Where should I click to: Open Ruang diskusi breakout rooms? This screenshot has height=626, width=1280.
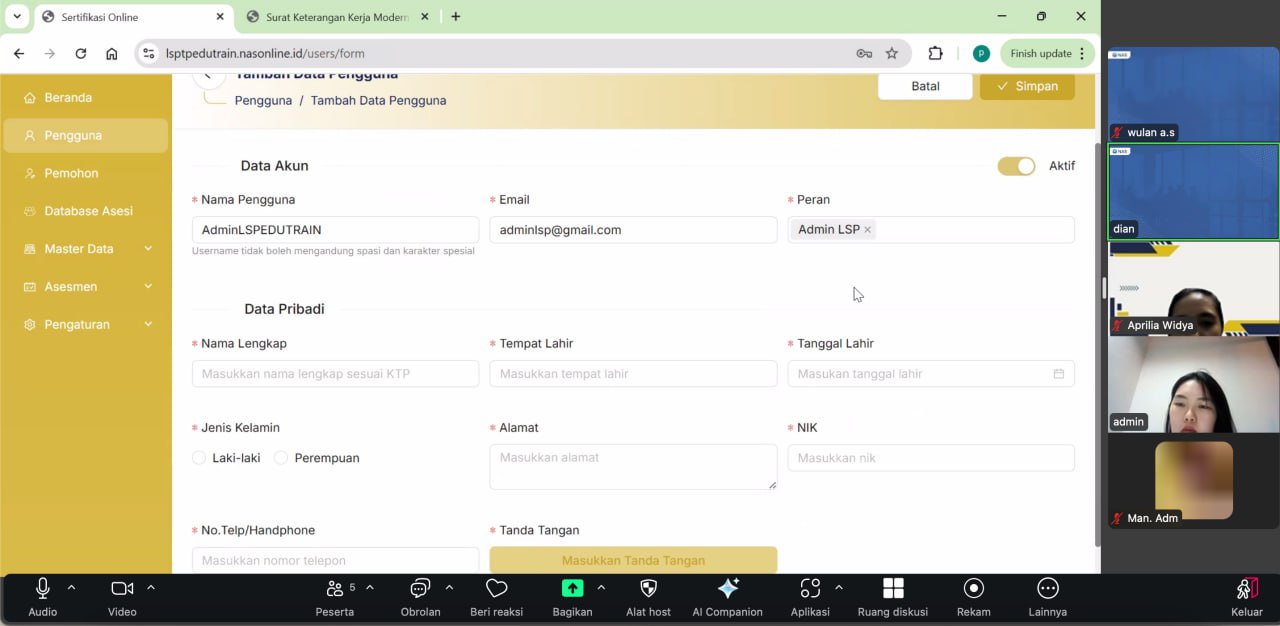coord(893,589)
